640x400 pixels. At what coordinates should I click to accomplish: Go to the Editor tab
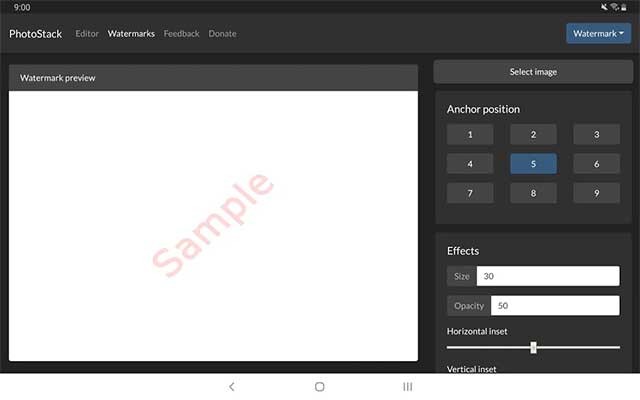pyautogui.click(x=87, y=34)
